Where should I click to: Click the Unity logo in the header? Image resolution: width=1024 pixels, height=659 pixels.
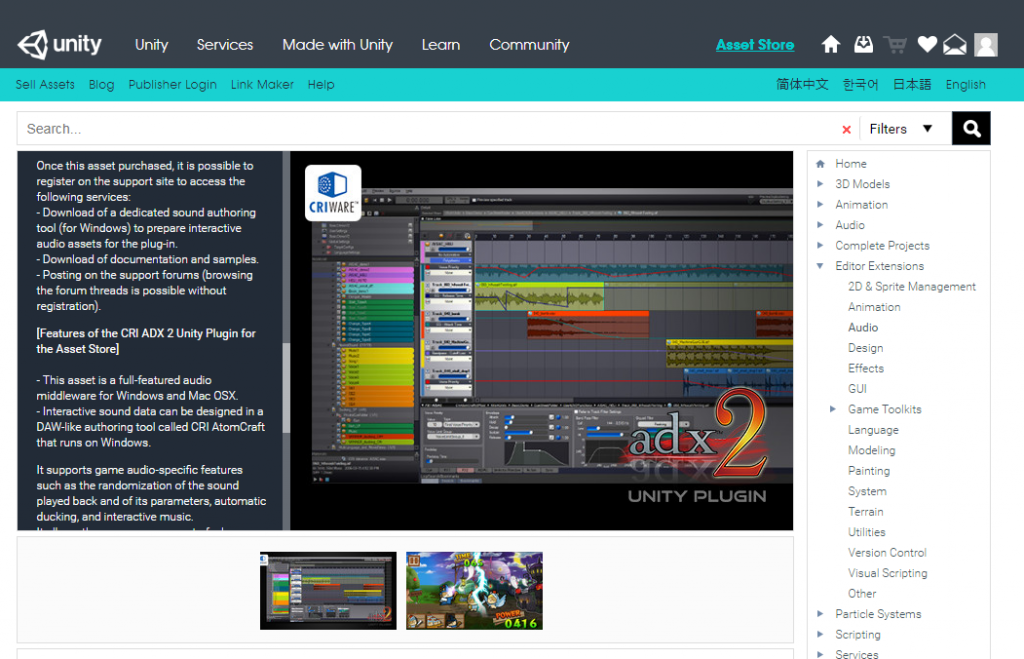[x=59, y=44]
